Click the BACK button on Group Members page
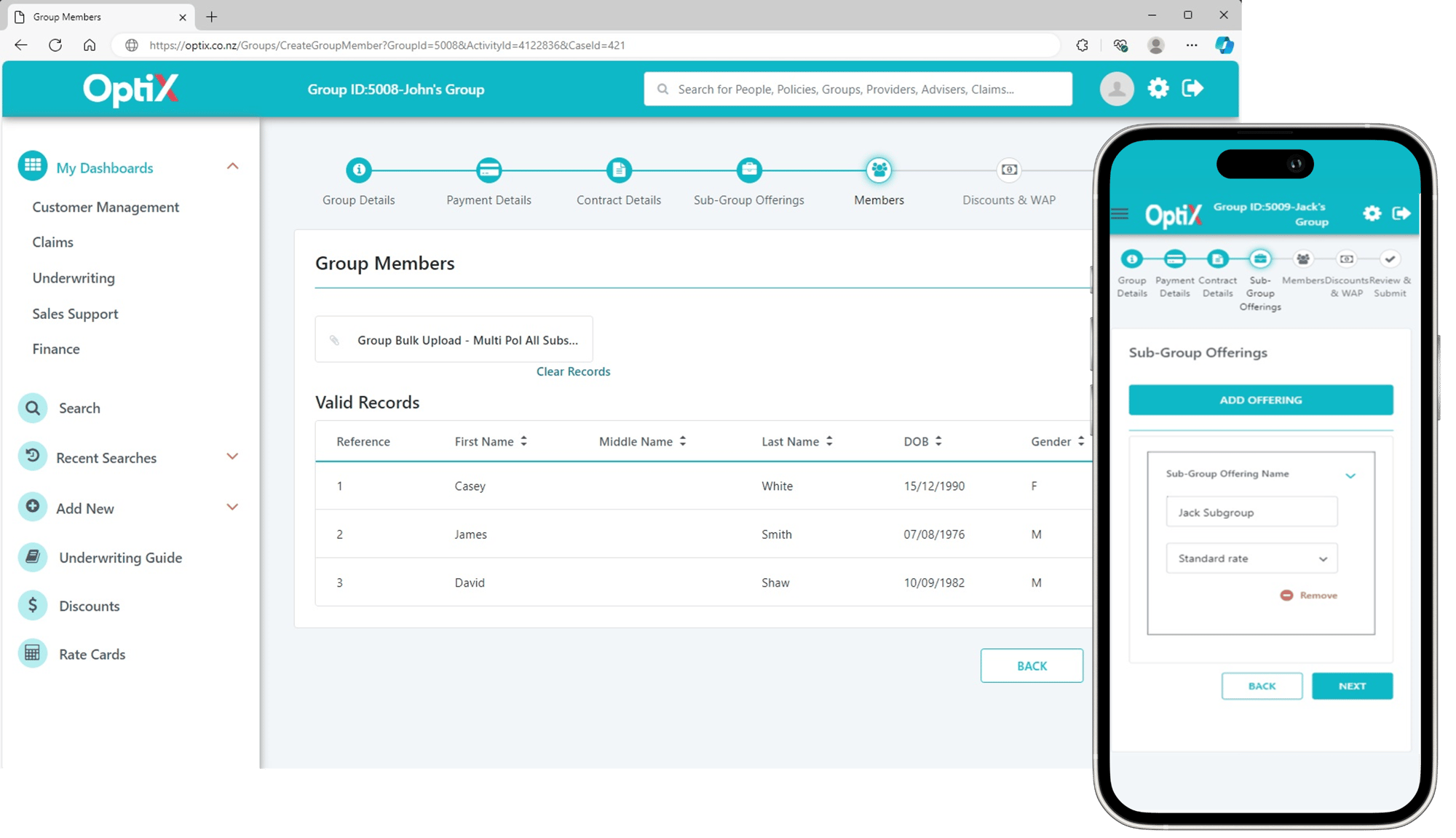The image size is (1456, 838). 1032,665
